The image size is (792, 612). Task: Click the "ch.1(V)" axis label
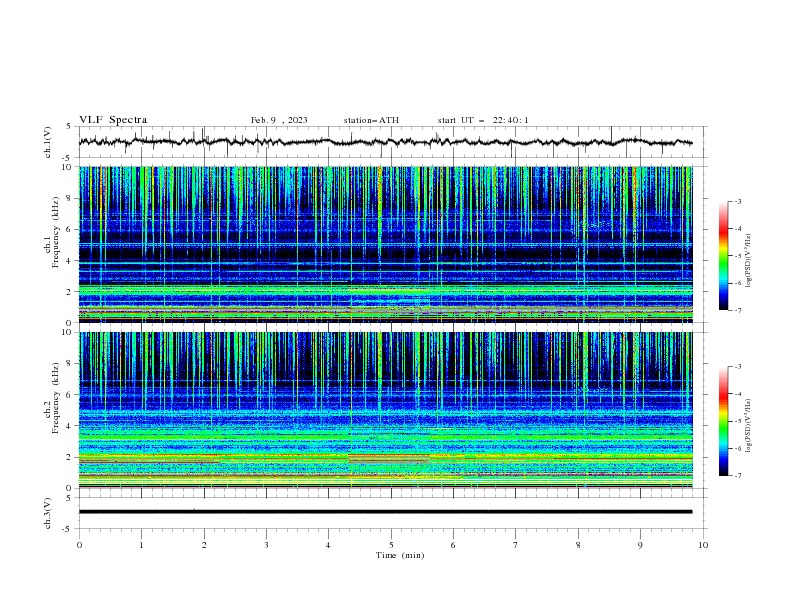click(x=48, y=142)
